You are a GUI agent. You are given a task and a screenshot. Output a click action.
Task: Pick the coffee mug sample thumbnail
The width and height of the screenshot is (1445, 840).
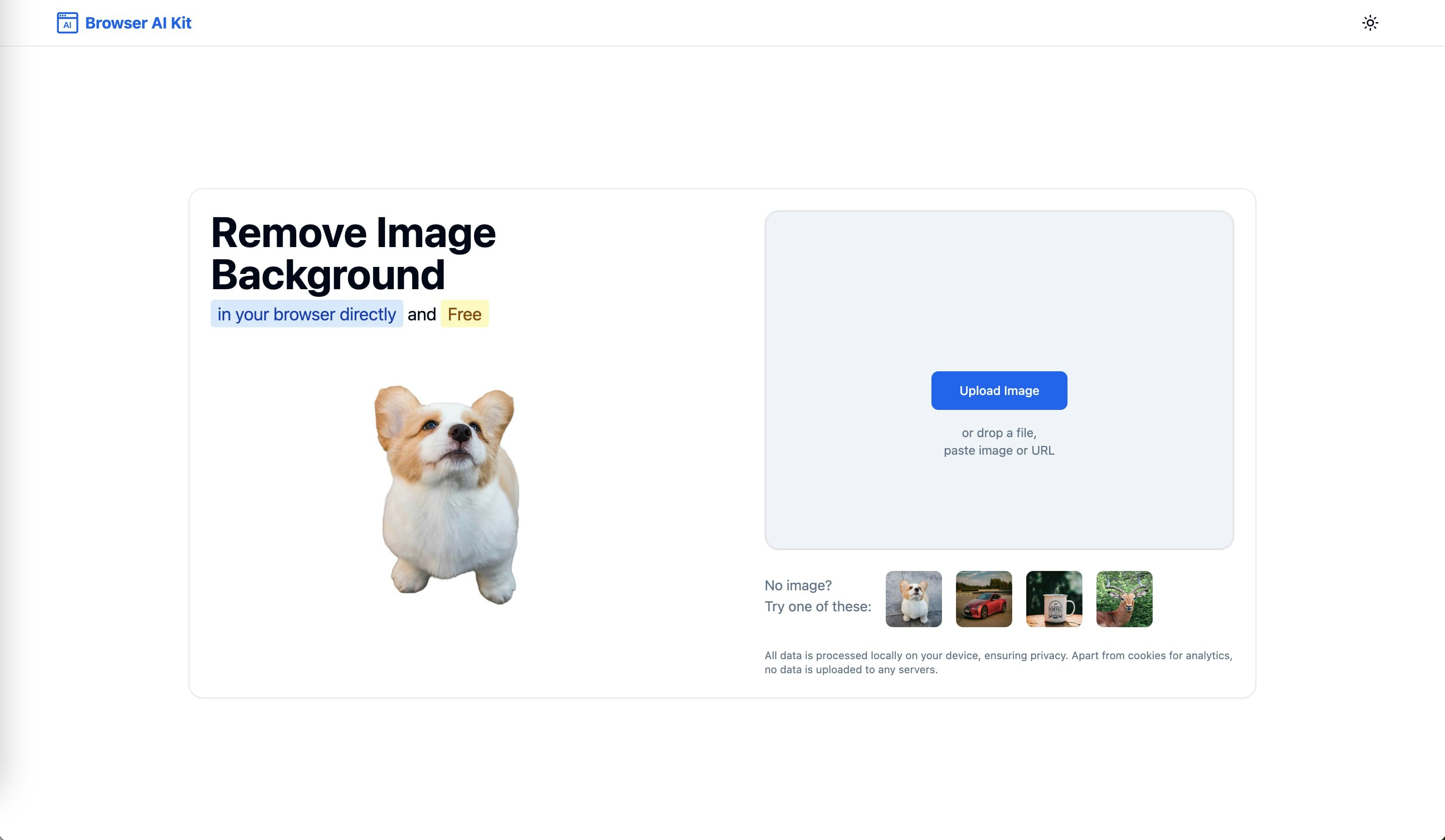point(1054,599)
